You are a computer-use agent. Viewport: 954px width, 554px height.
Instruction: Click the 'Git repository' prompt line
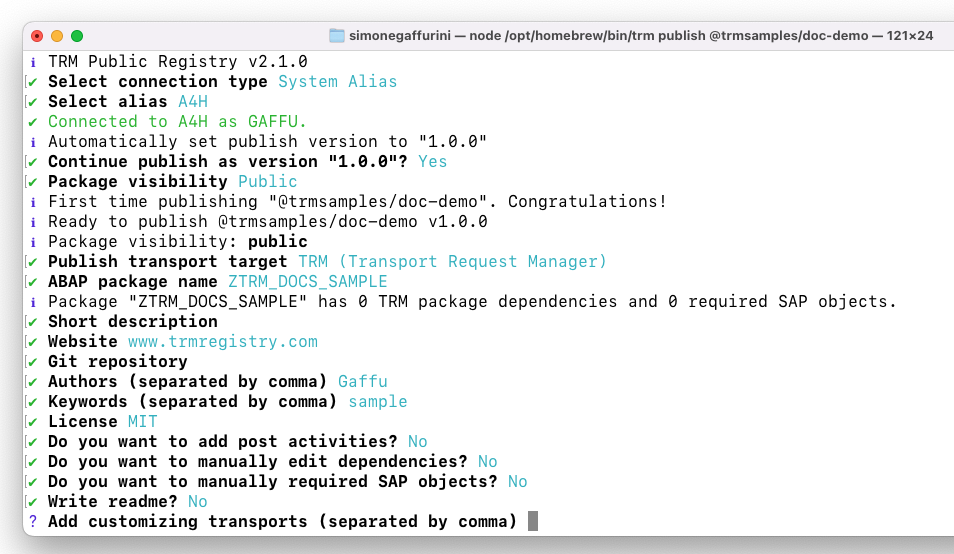click(x=118, y=362)
